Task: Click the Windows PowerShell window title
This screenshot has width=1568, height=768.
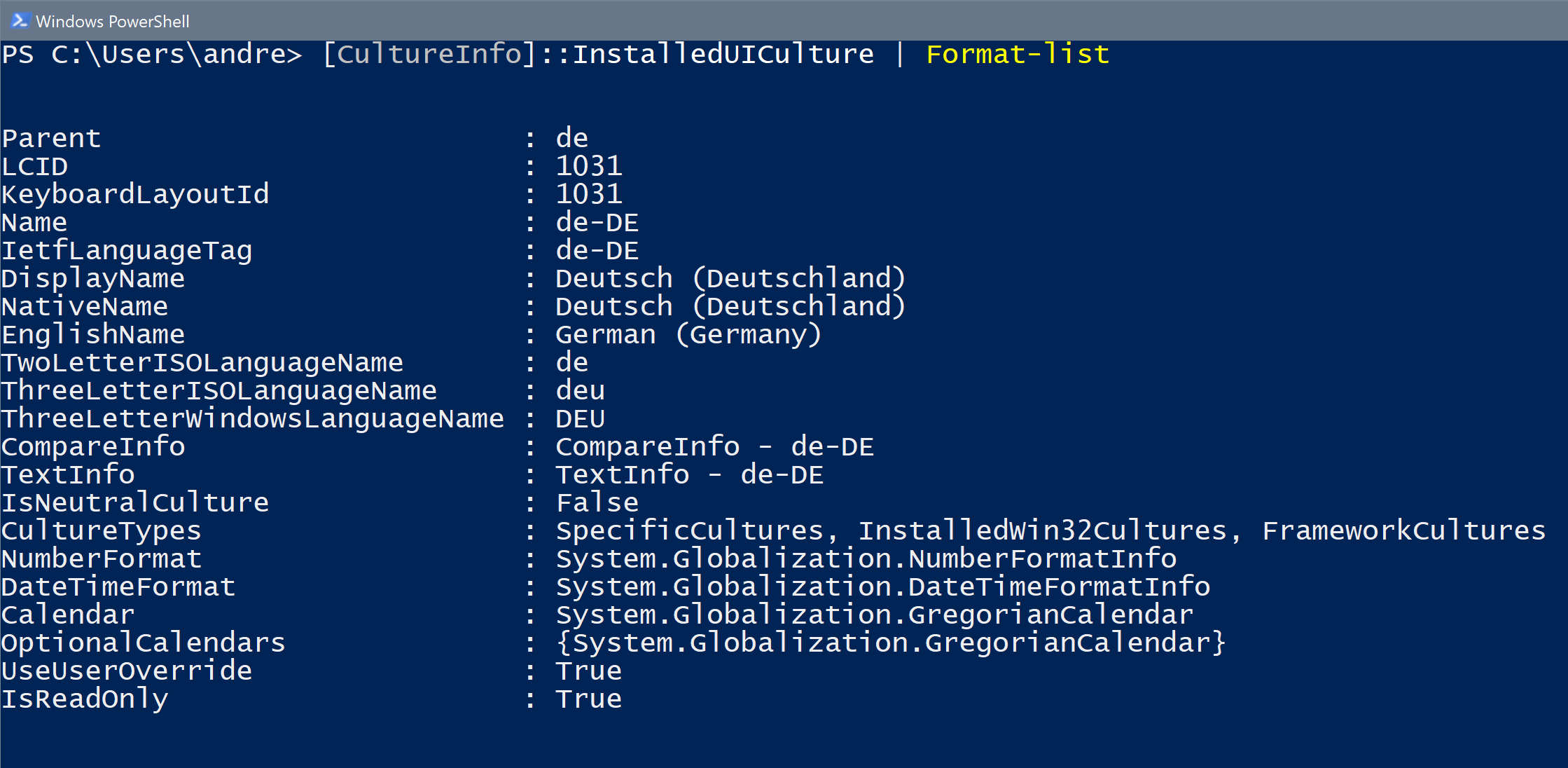Action: [x=113, y=22]
